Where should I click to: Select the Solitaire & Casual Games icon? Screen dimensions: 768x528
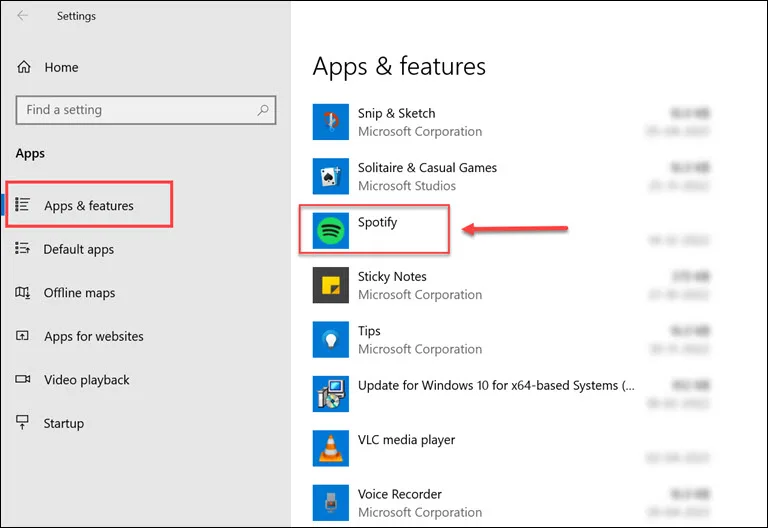(x=331, y=176)
